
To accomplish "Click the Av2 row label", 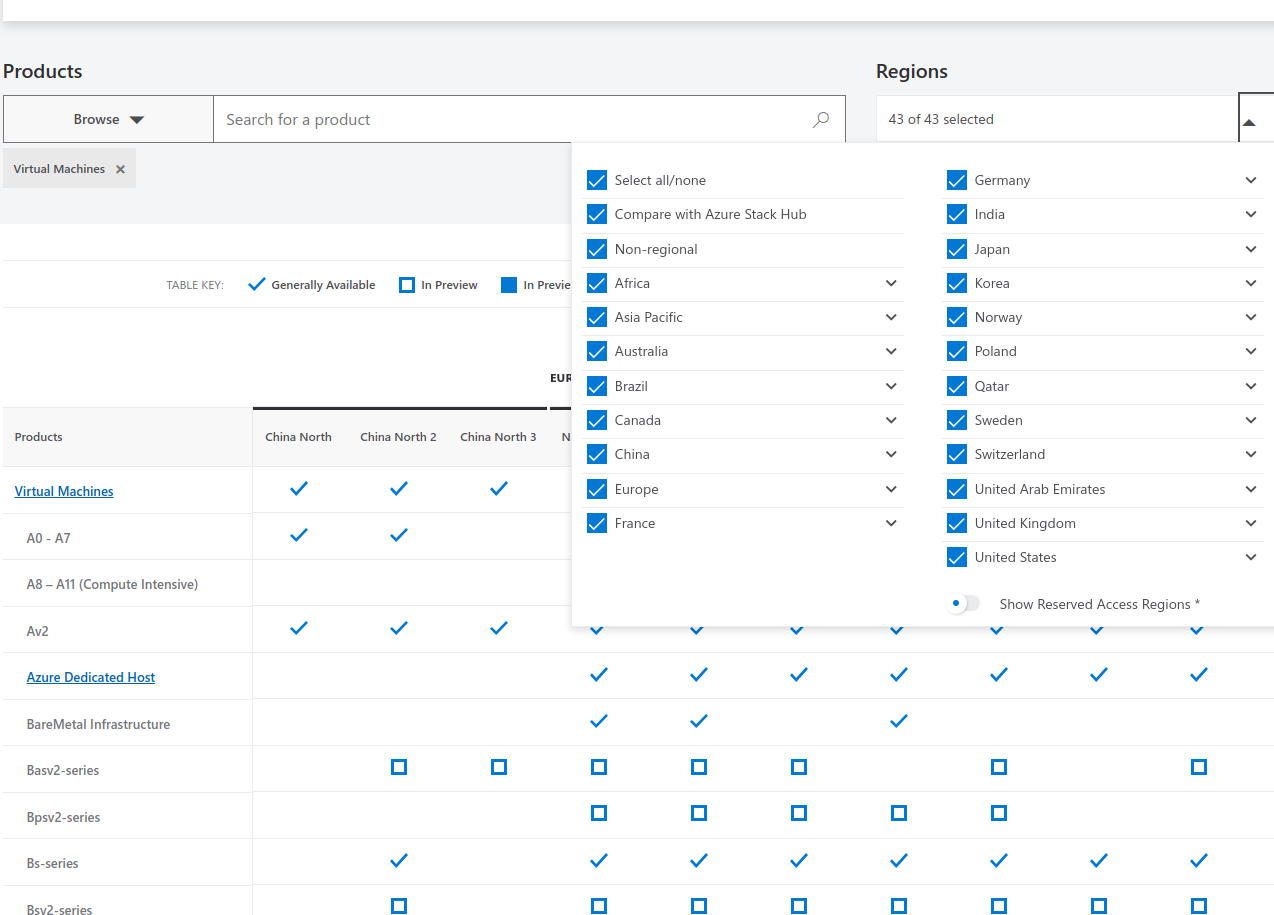I will click(38, 631).
